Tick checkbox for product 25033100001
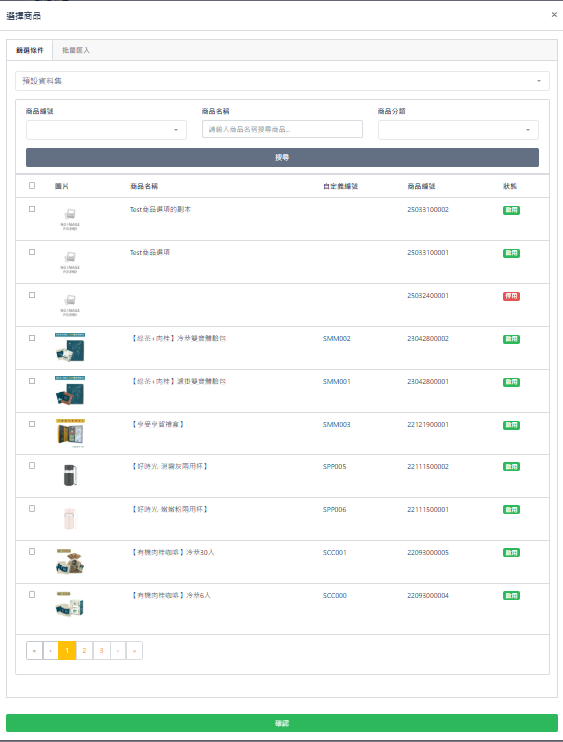563x742 pixels. 32,252
